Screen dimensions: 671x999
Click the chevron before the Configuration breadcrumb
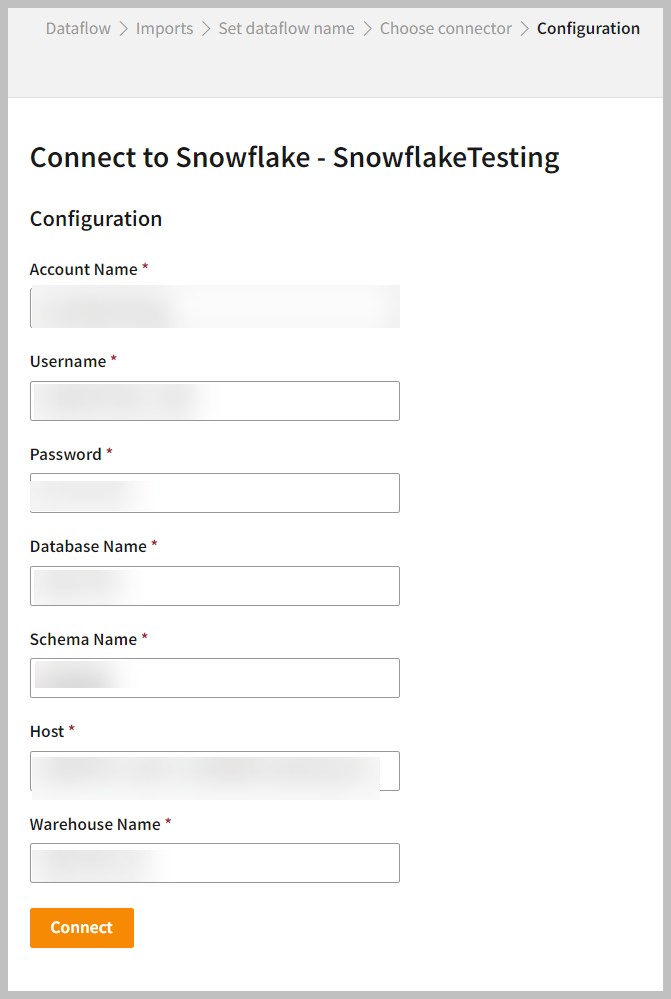coord(524,28)
